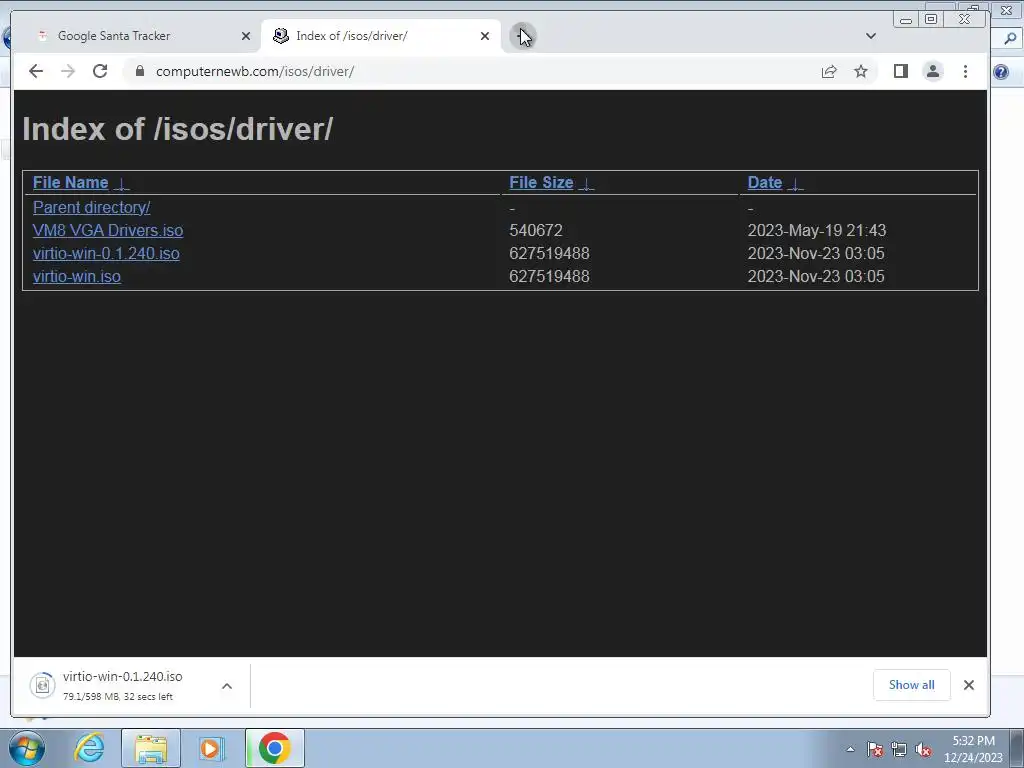Viewport: 1024px width, 768px height.
Task: Share this page using the share icon
Action: pos(829,71)
